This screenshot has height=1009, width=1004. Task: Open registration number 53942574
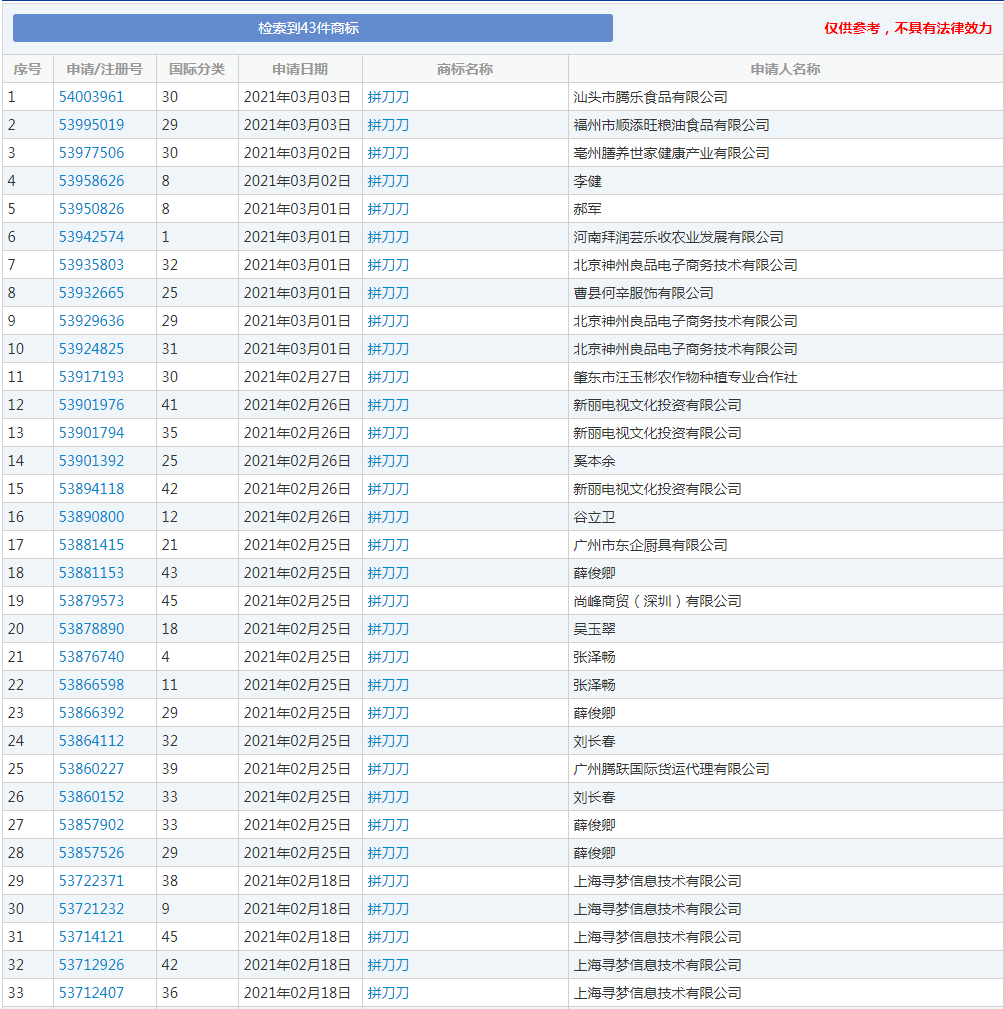(x=91, y=237)
